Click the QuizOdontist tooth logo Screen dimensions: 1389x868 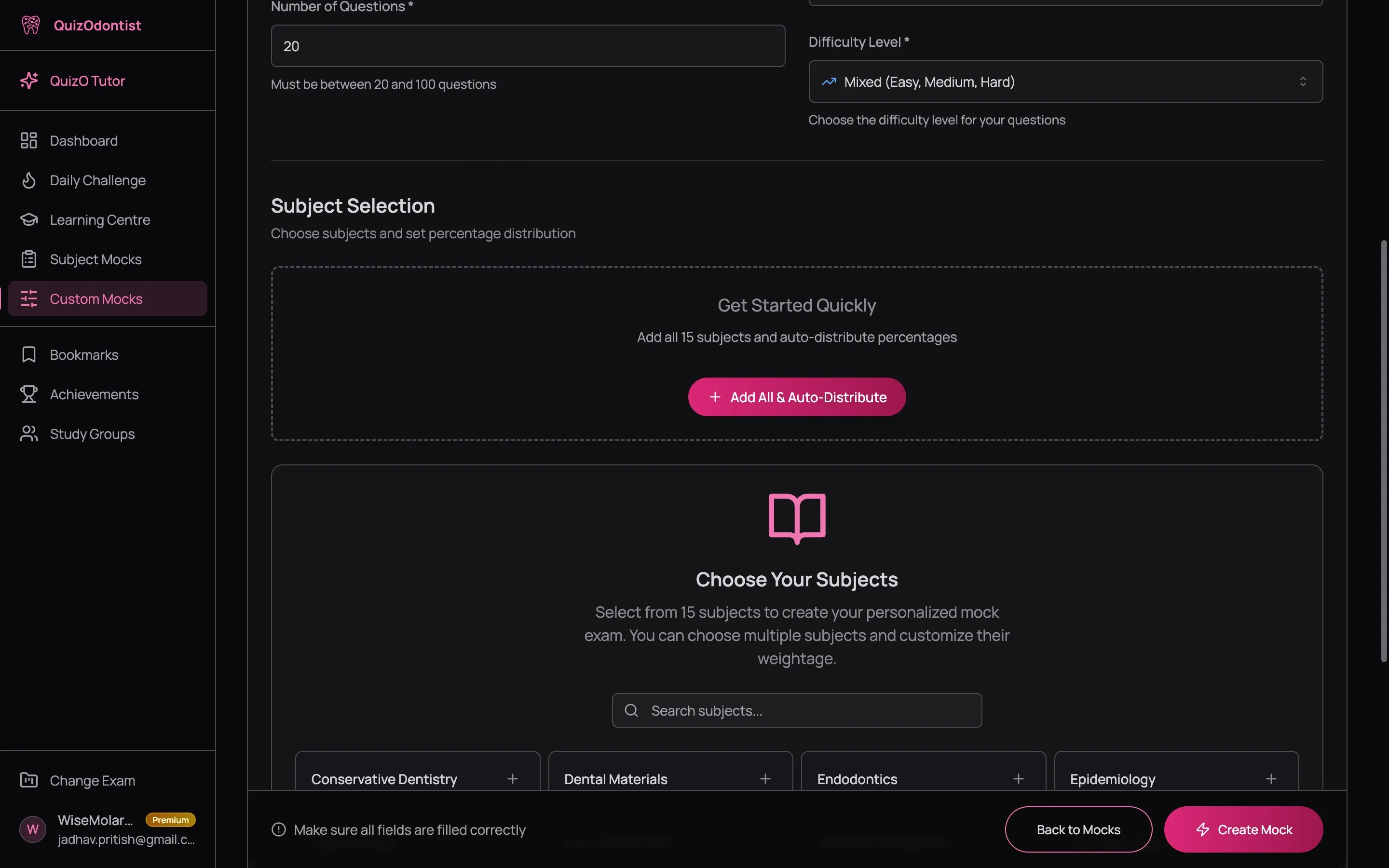click(x=30, y=25)
